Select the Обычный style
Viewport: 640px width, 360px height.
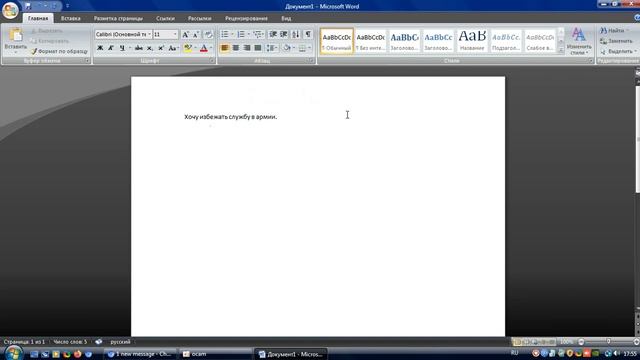coord(337,41)
